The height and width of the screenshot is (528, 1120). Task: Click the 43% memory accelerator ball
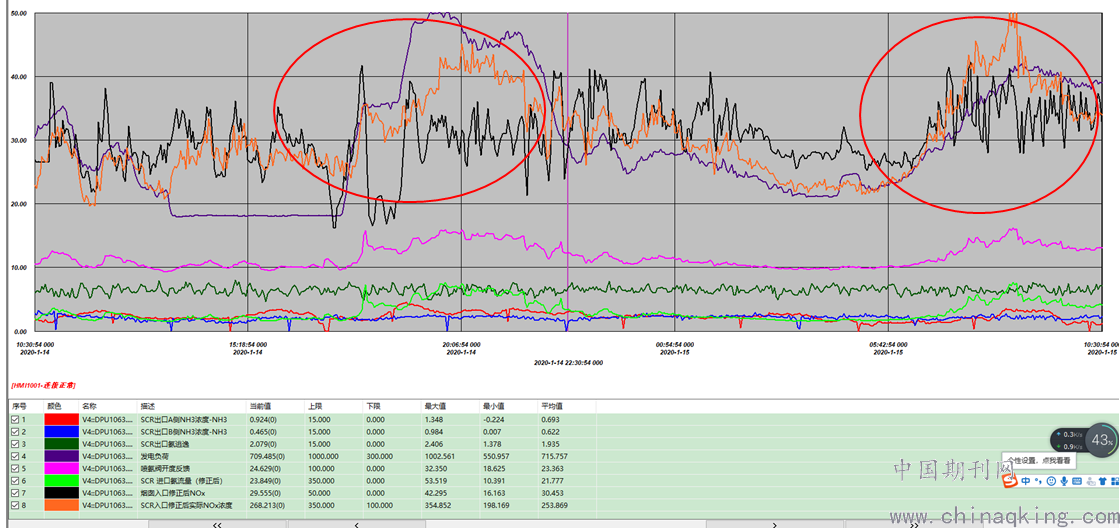(x=1103, y=440)
